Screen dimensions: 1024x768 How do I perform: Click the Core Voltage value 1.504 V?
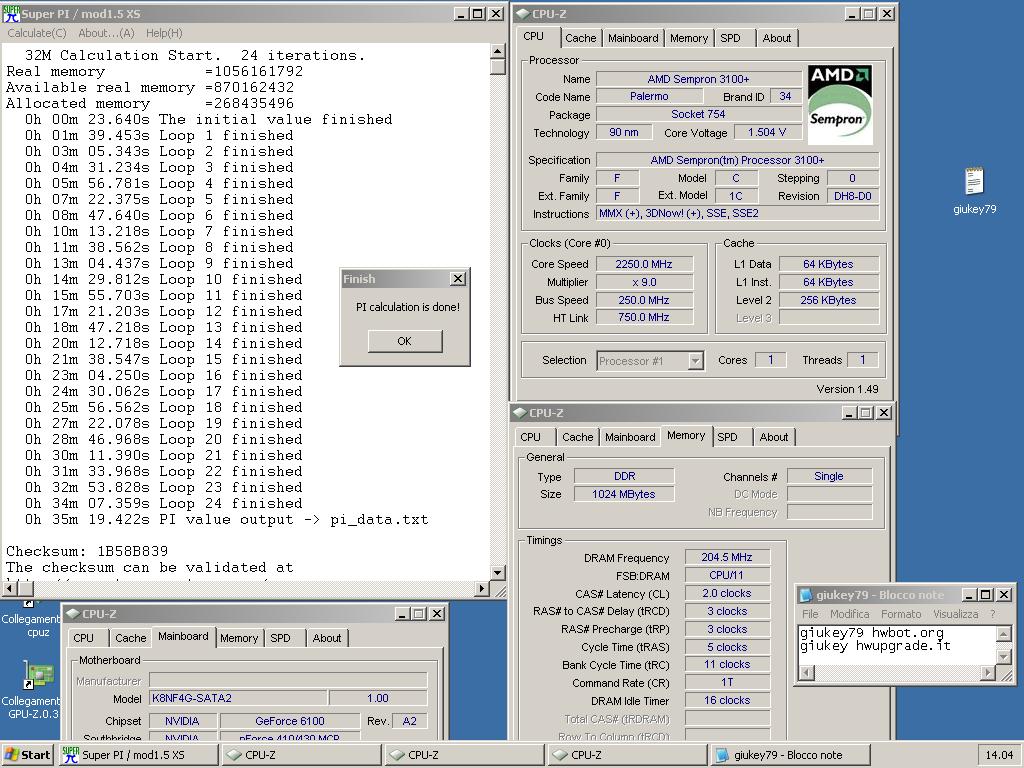[x=767, y=133]
